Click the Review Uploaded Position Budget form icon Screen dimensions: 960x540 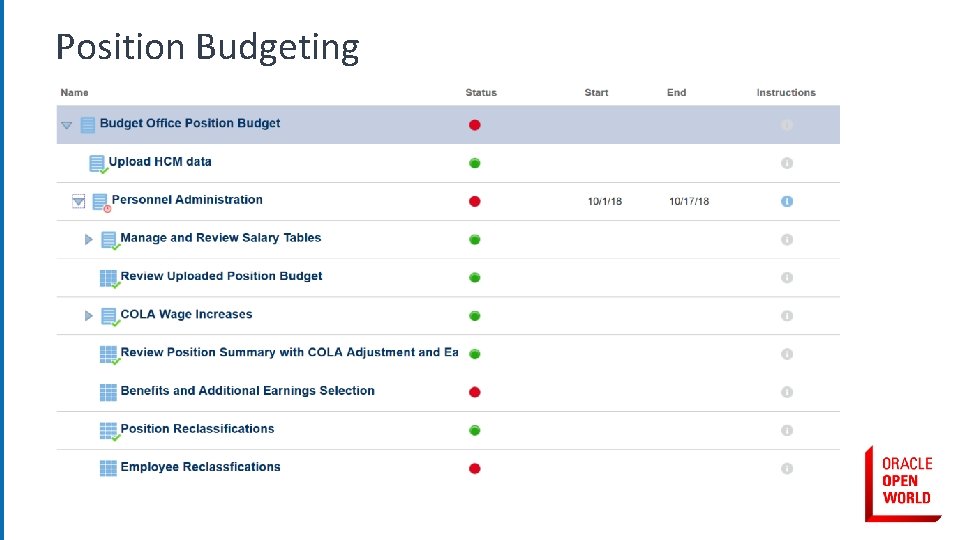coord(108,278)
